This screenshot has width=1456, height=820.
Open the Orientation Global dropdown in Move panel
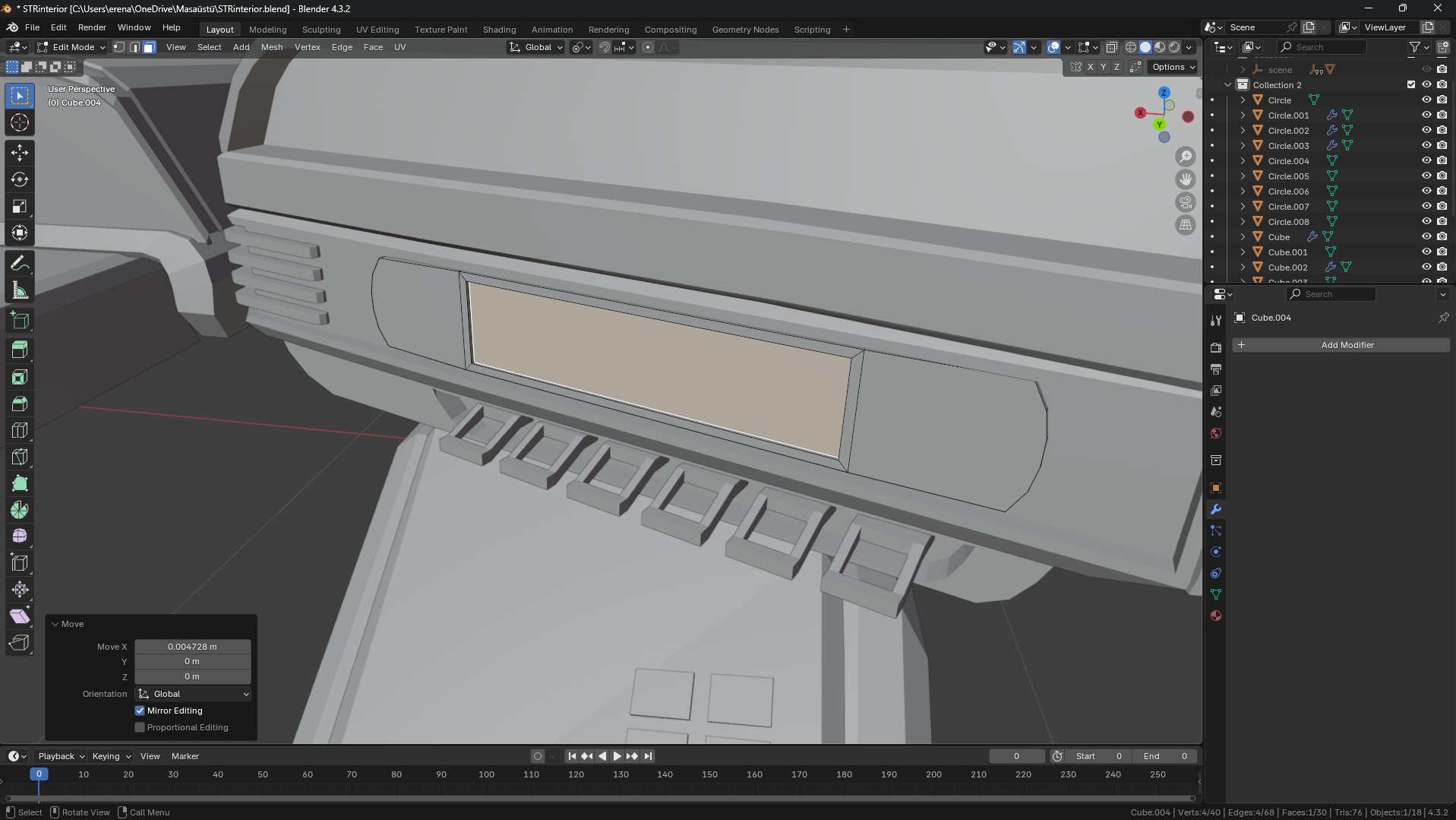(193, 694)
